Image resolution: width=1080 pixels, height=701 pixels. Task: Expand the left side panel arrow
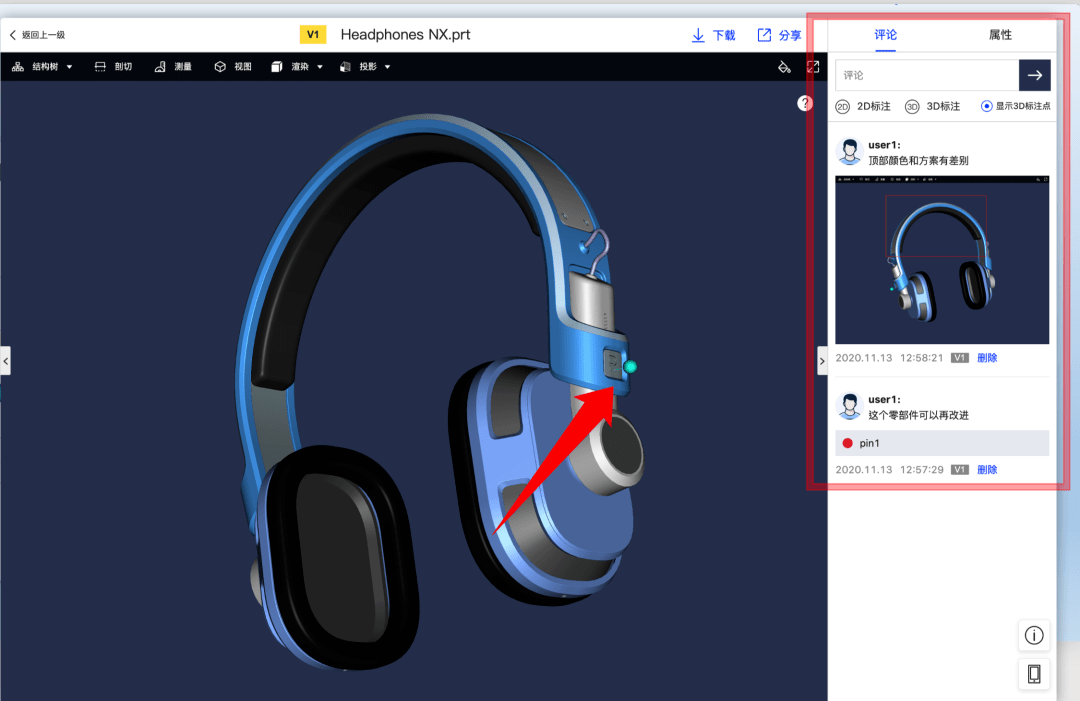6,361
